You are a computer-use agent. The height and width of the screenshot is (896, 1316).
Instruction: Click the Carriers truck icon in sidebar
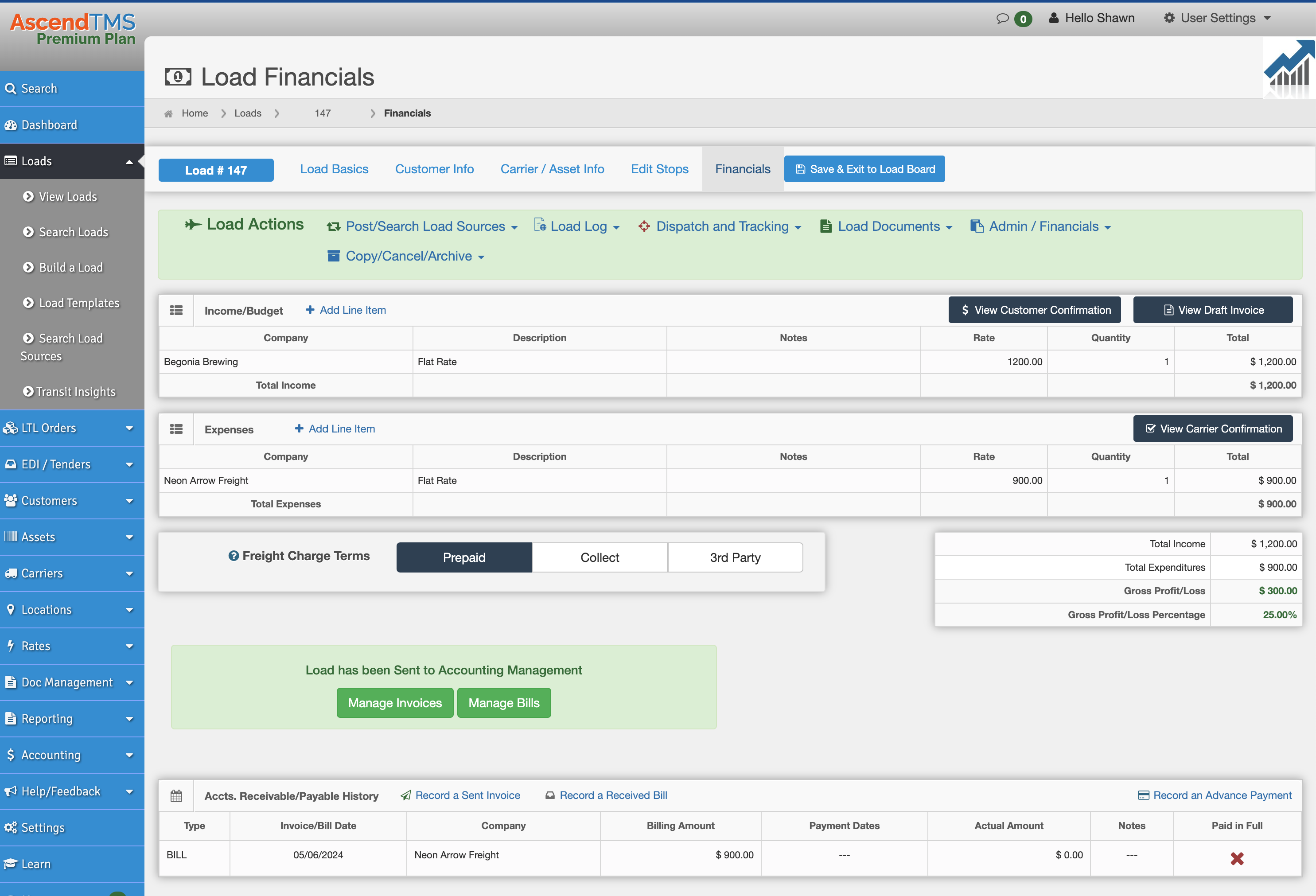coord(10,573)
